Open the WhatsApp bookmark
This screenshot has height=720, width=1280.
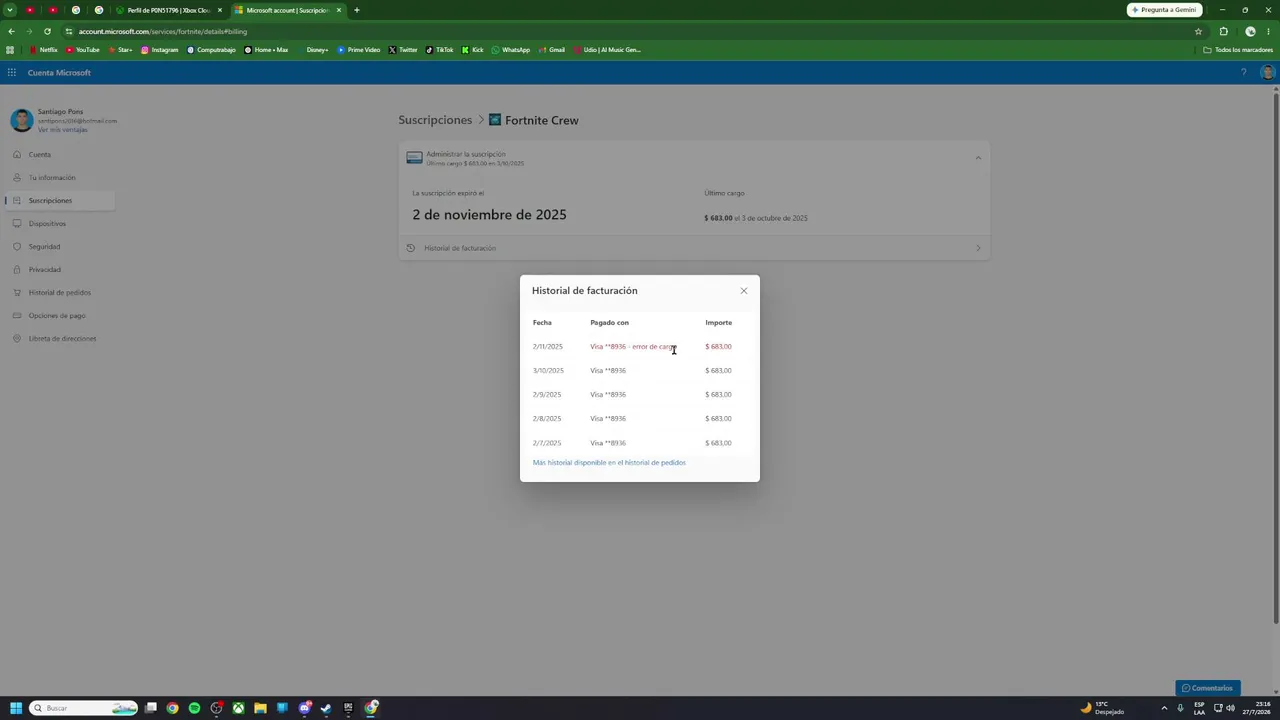tap(511, 50)
